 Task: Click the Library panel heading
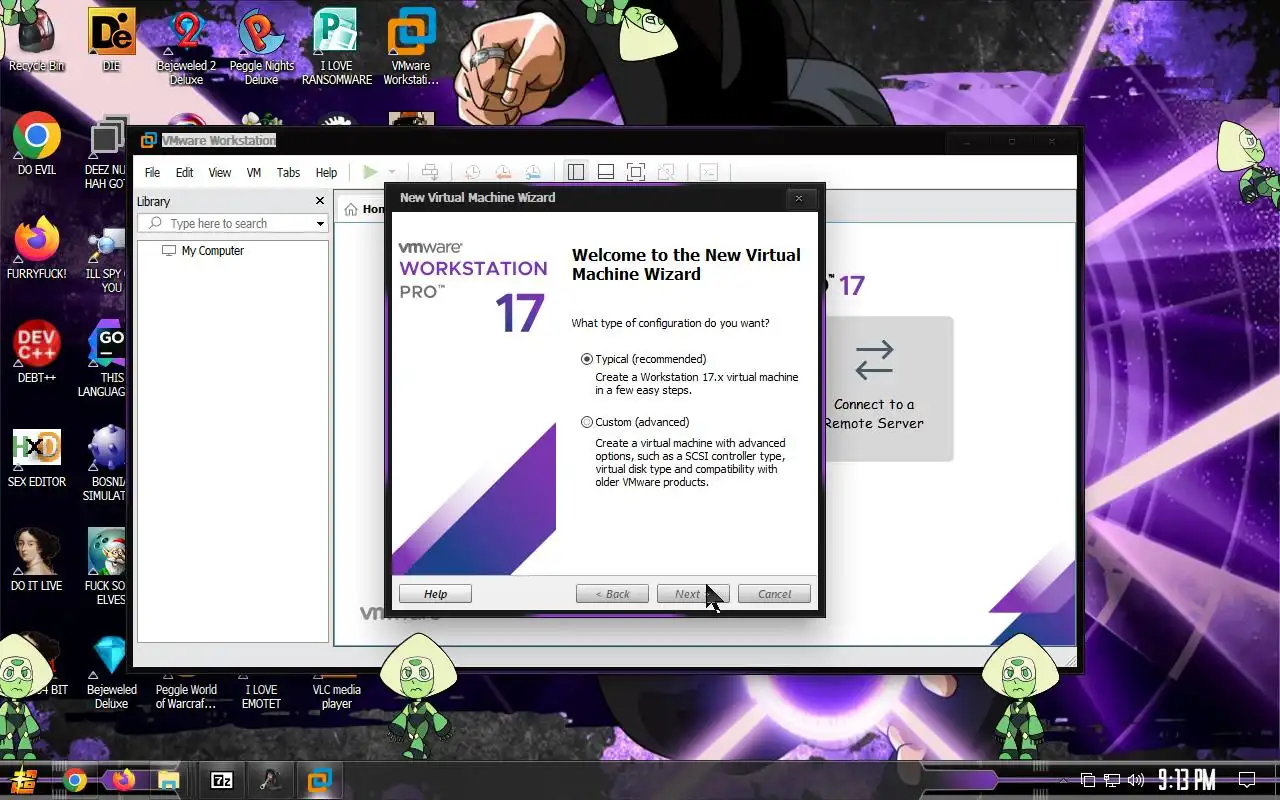pos(153,202)
